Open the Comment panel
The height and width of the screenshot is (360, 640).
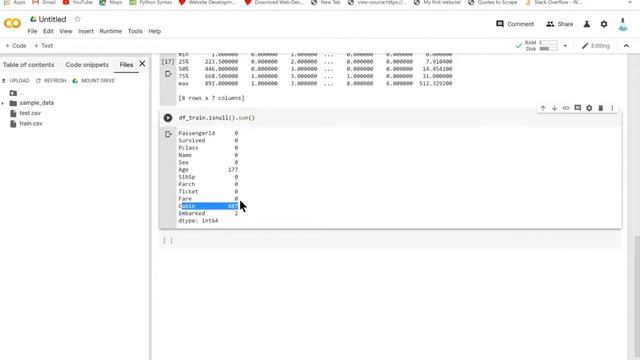pos(515,24)
